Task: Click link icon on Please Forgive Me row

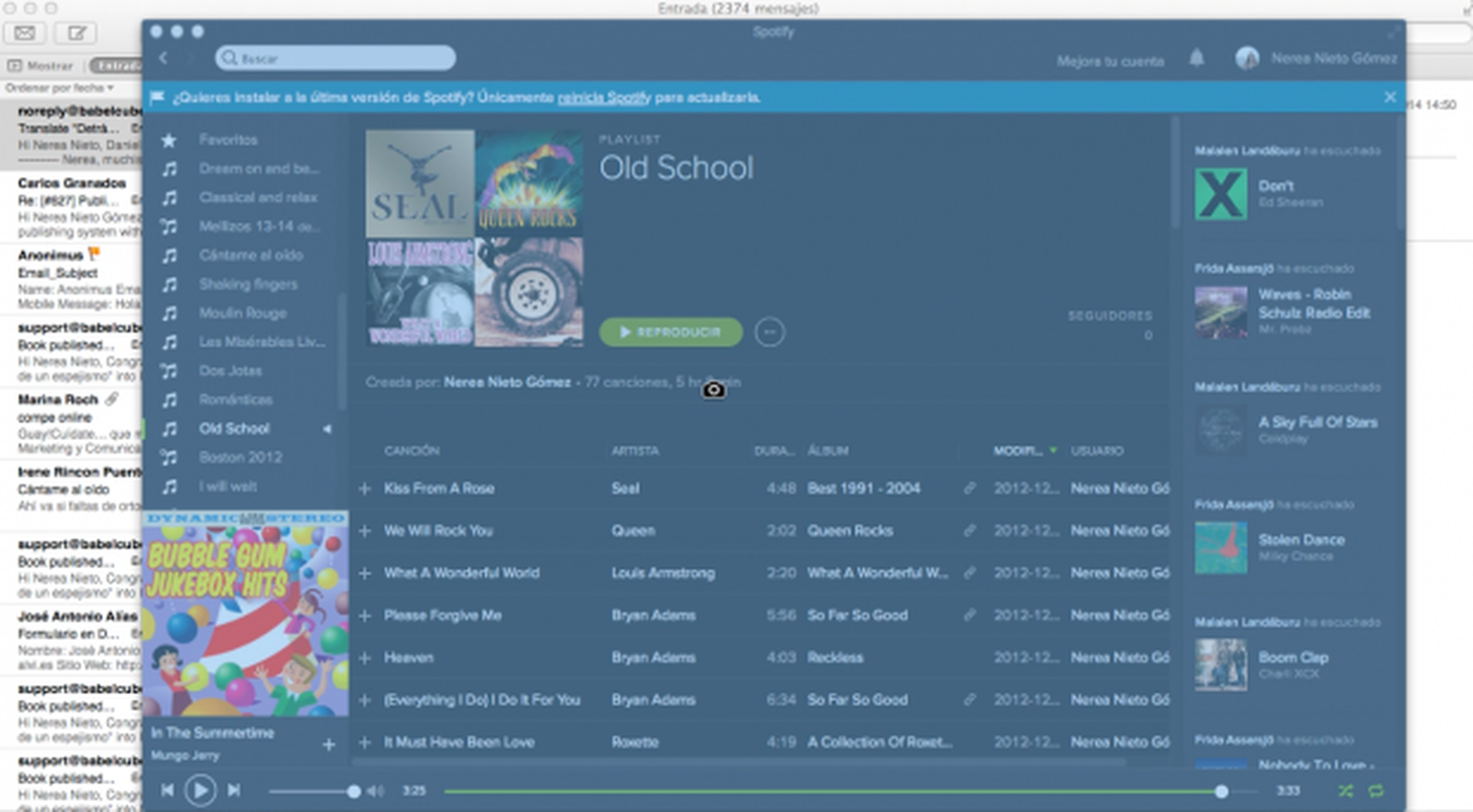Action: point(969,615)
